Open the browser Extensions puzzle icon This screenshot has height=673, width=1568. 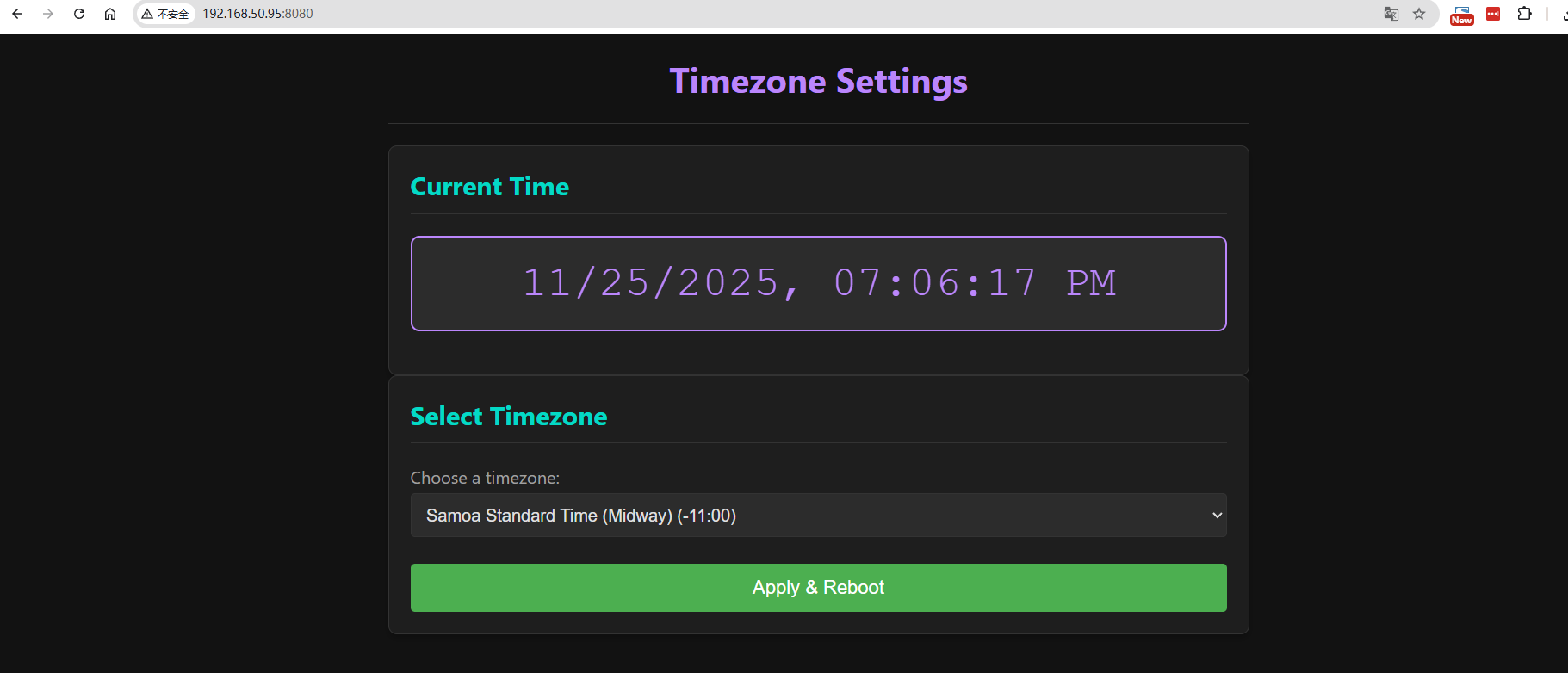1525,14
